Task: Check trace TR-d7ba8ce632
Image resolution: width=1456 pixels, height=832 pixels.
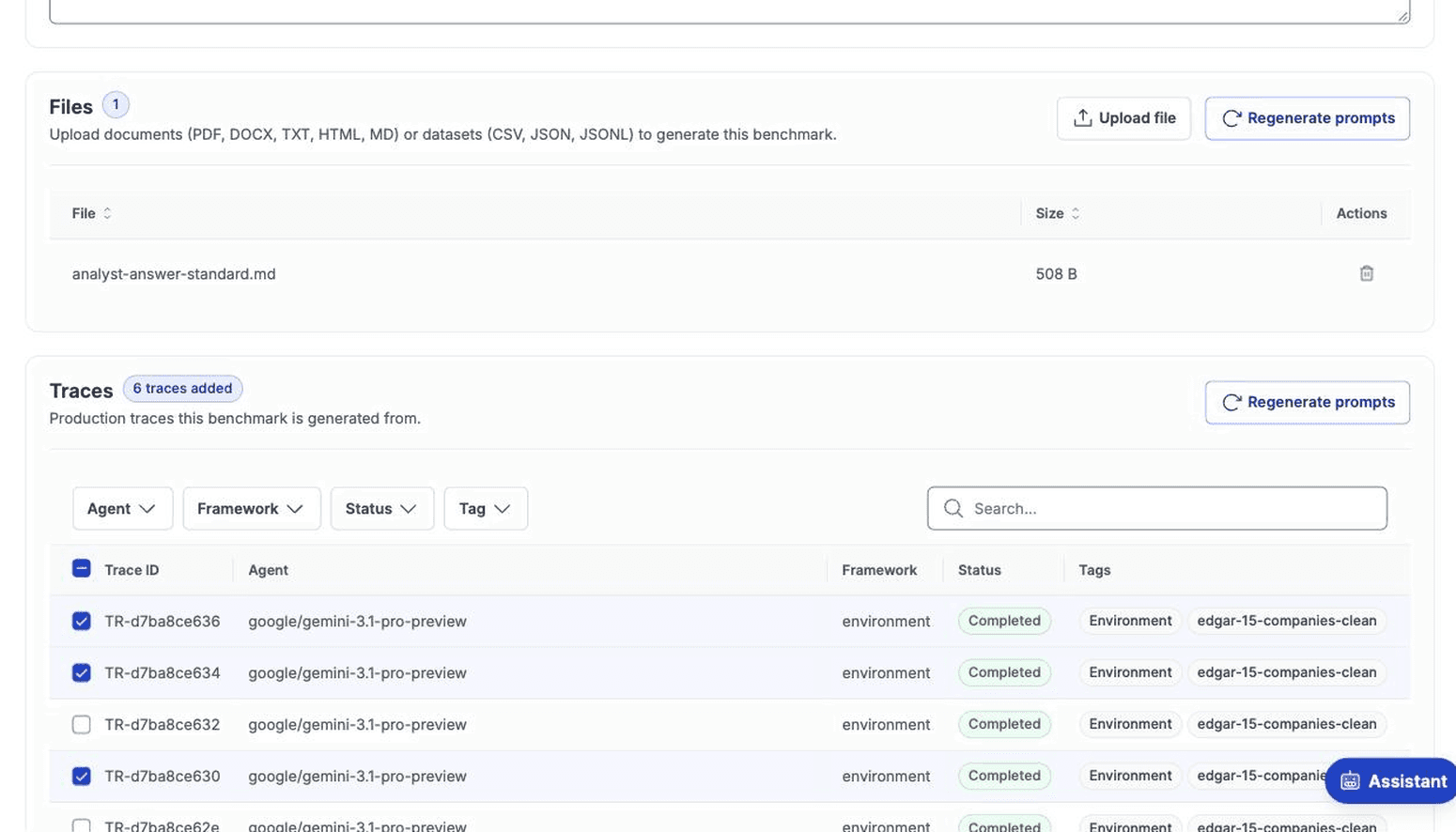Action: point(82,724)
